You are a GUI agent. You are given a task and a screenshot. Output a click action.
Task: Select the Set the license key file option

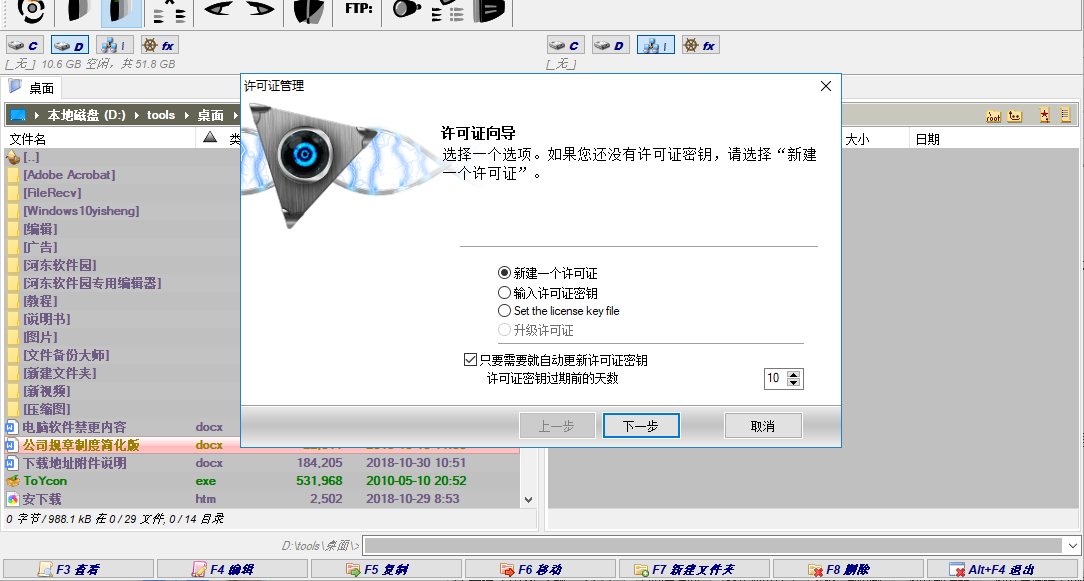tap(559, 311)
